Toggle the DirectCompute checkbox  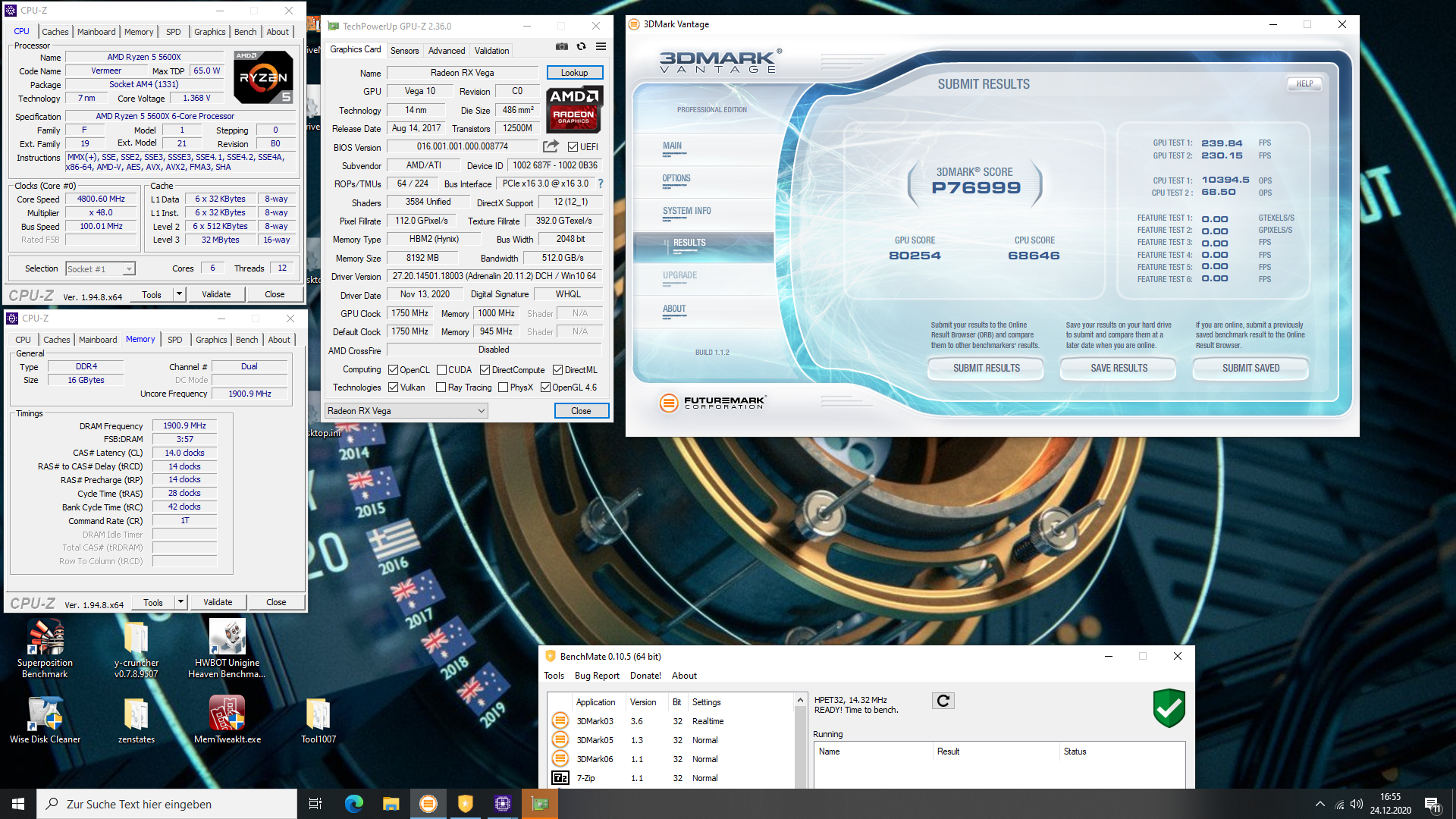click(x=485, y=370)
